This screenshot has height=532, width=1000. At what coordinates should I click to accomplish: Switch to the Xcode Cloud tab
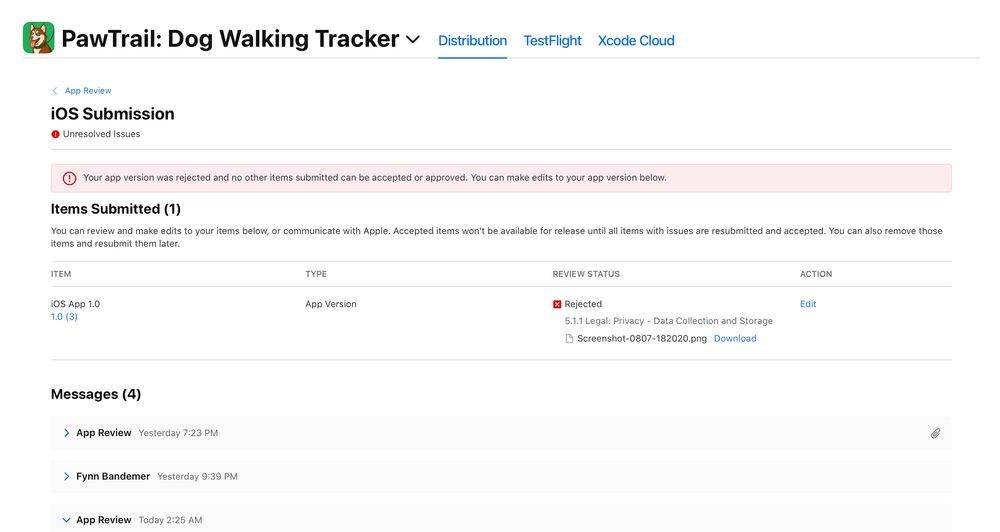[x=636, y=40]
